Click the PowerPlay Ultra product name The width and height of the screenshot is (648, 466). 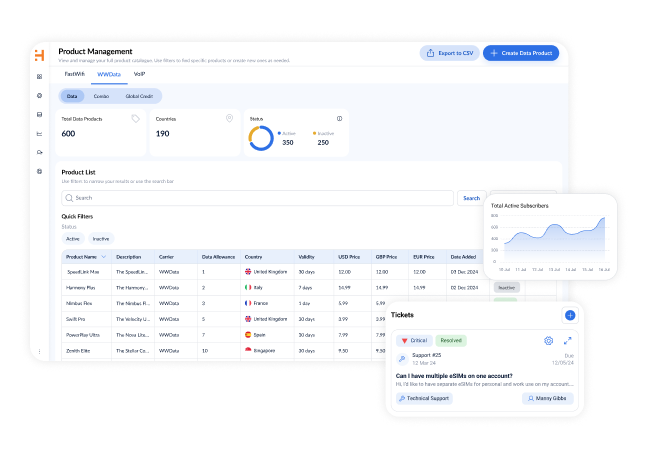click(x=83, y=335)
